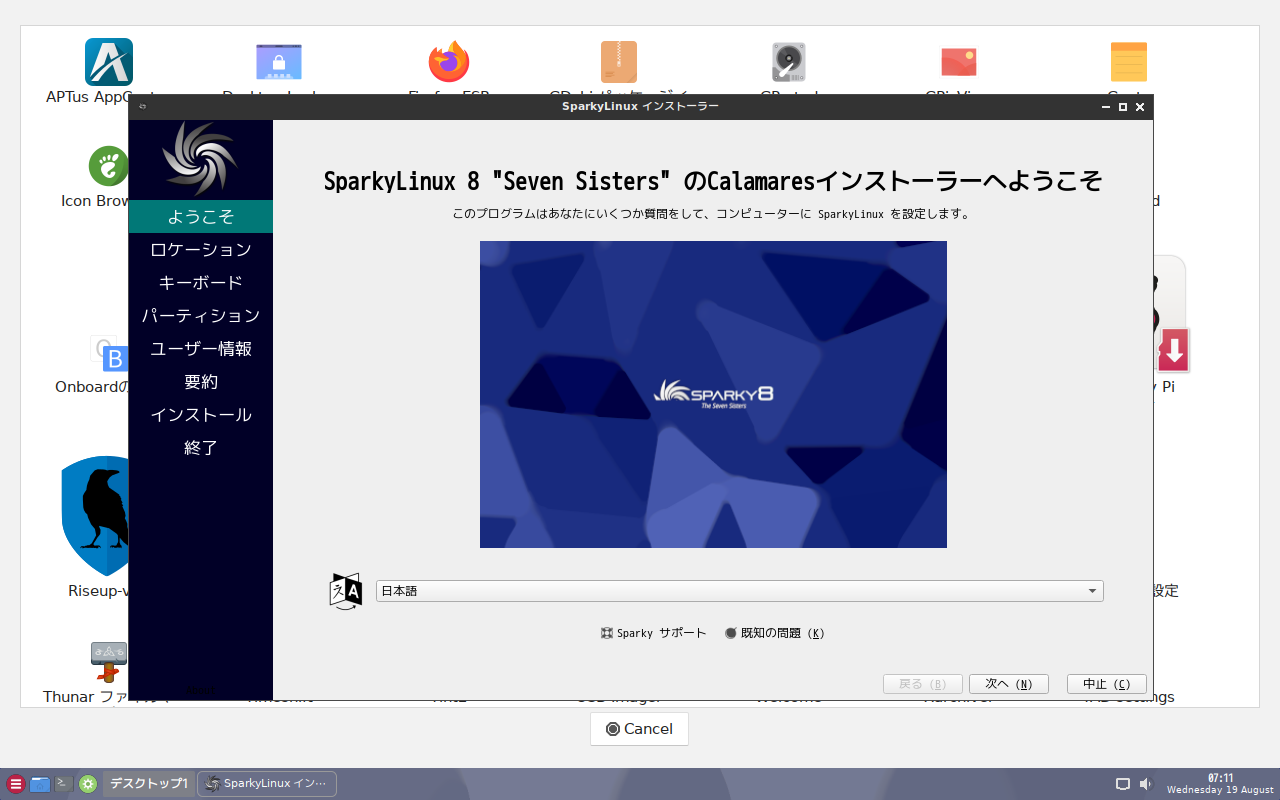Open the installer window menu icon in the title bar
The image size is (1280, 800).
(143, 107)
